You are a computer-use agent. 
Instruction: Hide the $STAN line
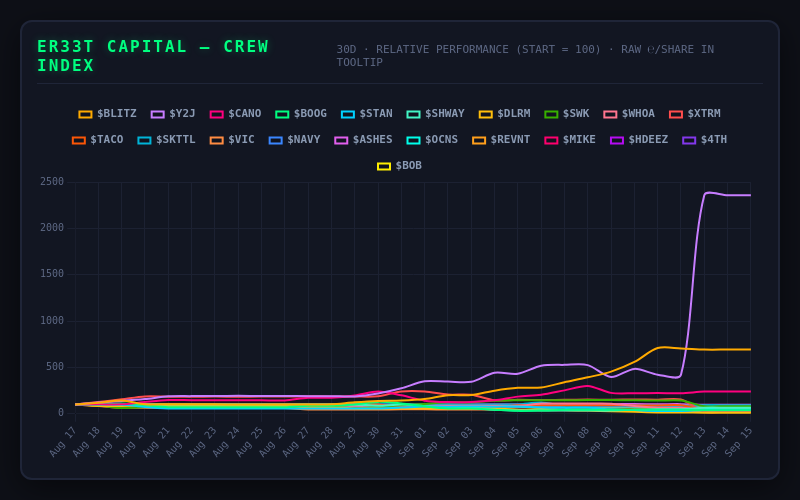point(366,114)
